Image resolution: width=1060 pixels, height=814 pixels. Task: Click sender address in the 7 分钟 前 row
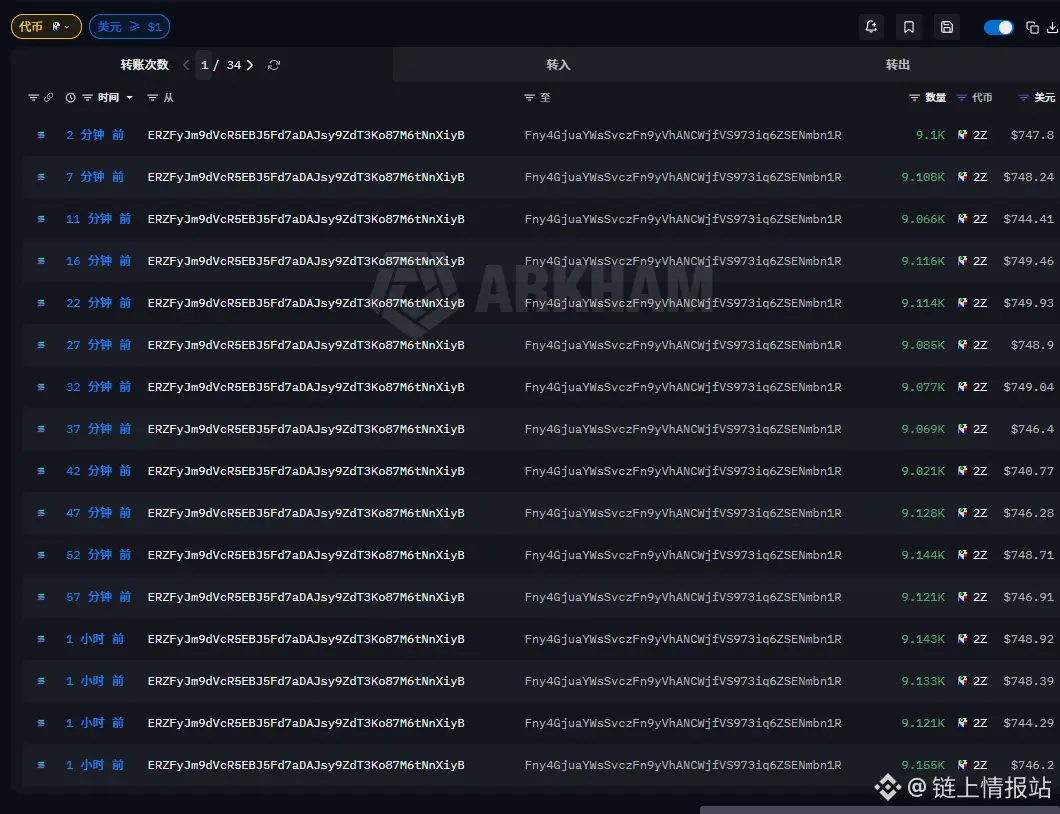click(306, 177)
